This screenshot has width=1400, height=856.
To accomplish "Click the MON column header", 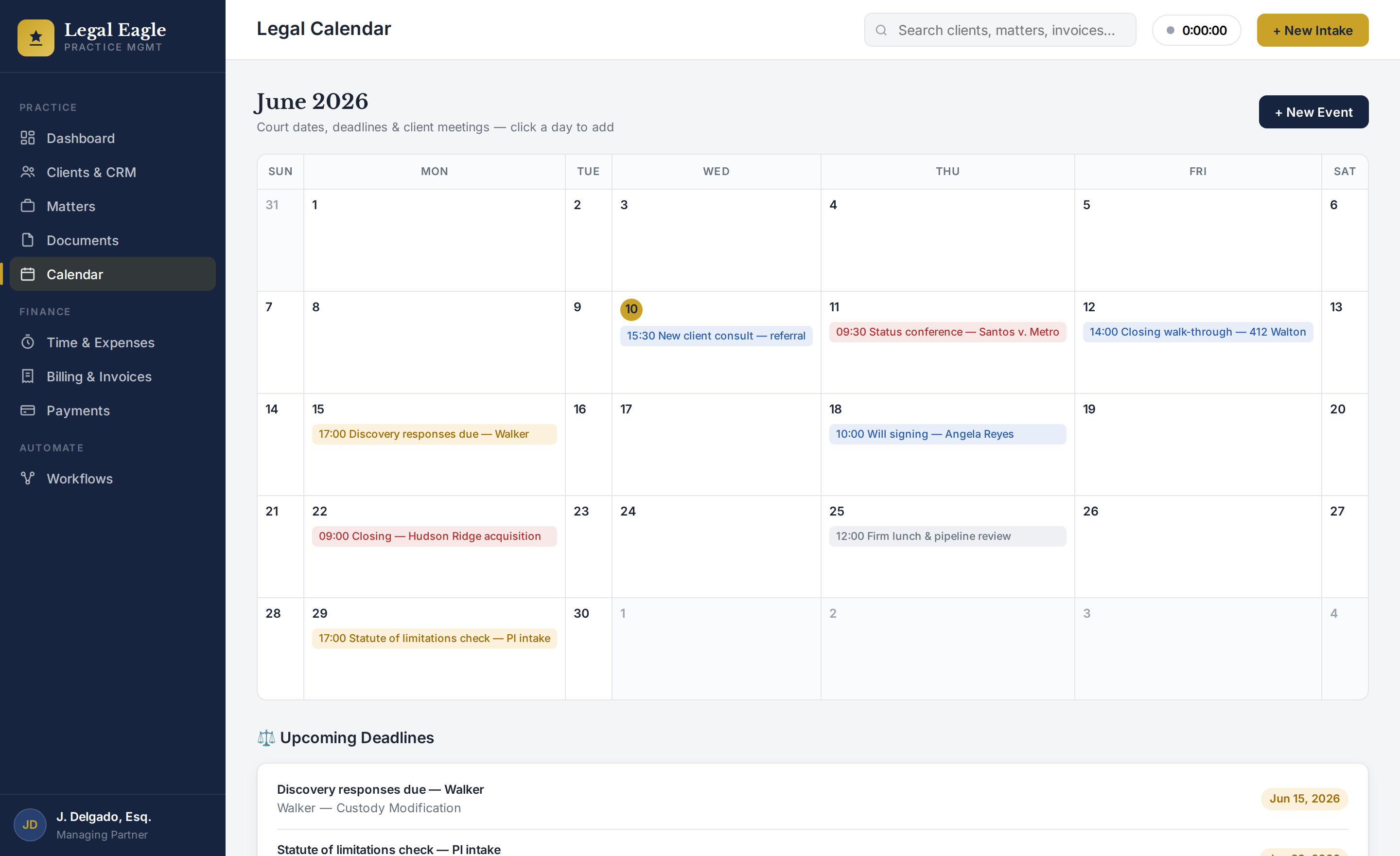I will point(434,171).
